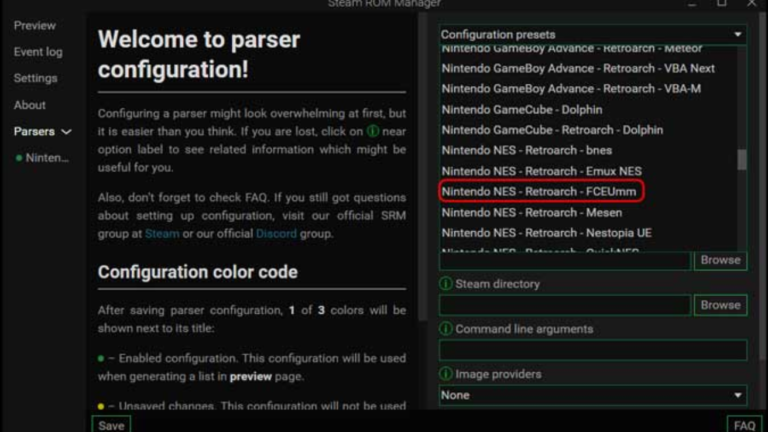Click the welcome panel scrollbar
Viewport: 768px width, 432px height.
[x=422, y=167]
